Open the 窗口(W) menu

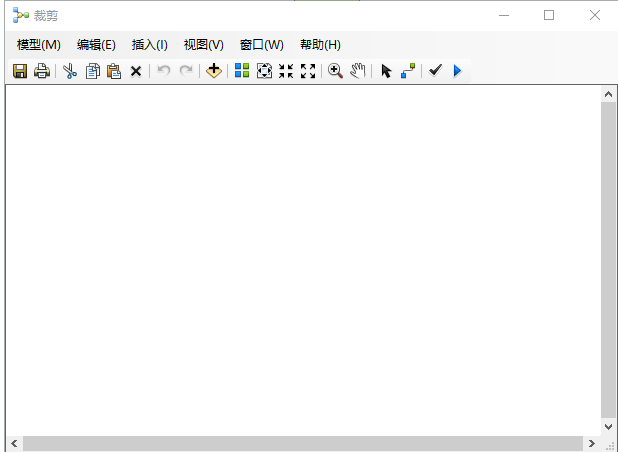tap(261, 45)
